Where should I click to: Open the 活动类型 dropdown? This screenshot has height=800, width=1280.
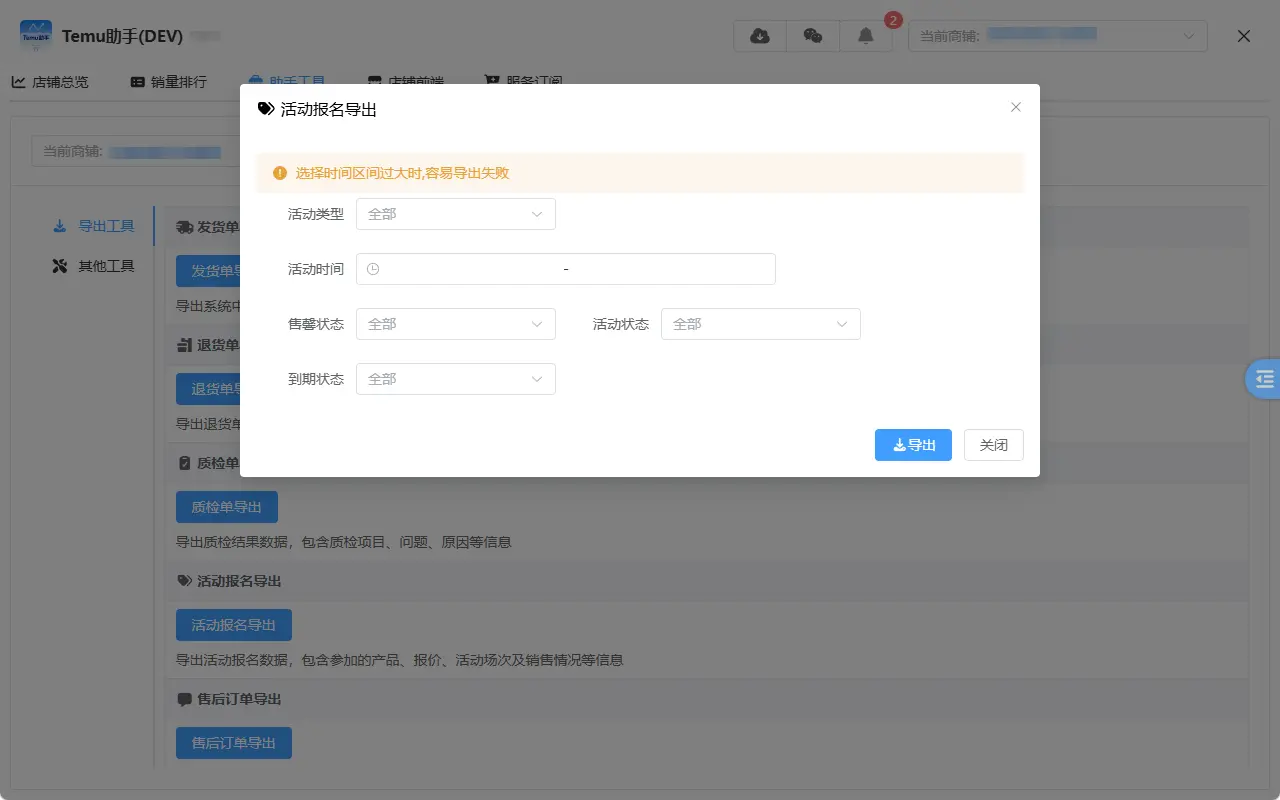click(x=455, y=213)
